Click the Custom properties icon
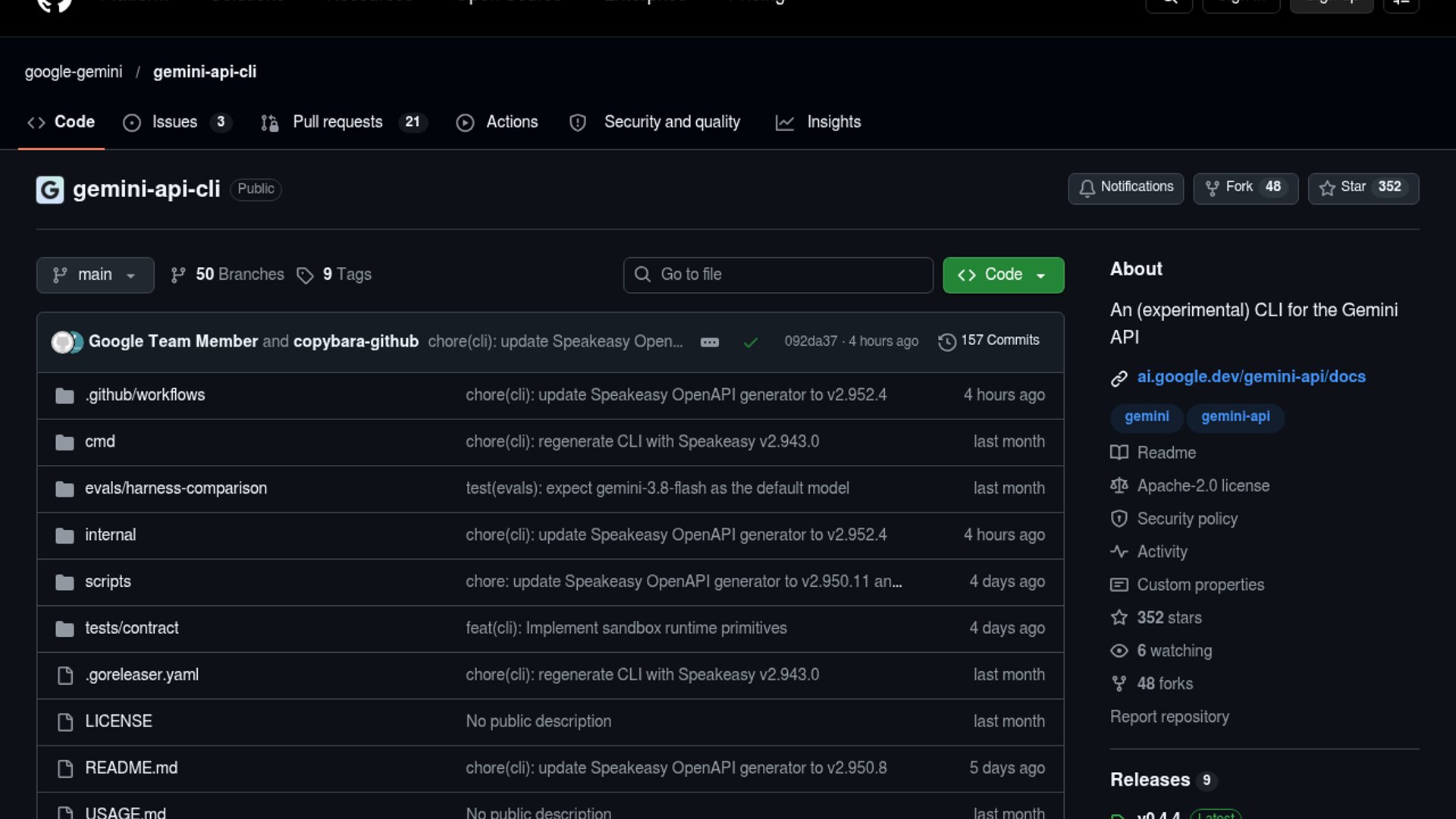This screenshot has height=819, width=1456. pyautogui.click(x=1119, y=585)
